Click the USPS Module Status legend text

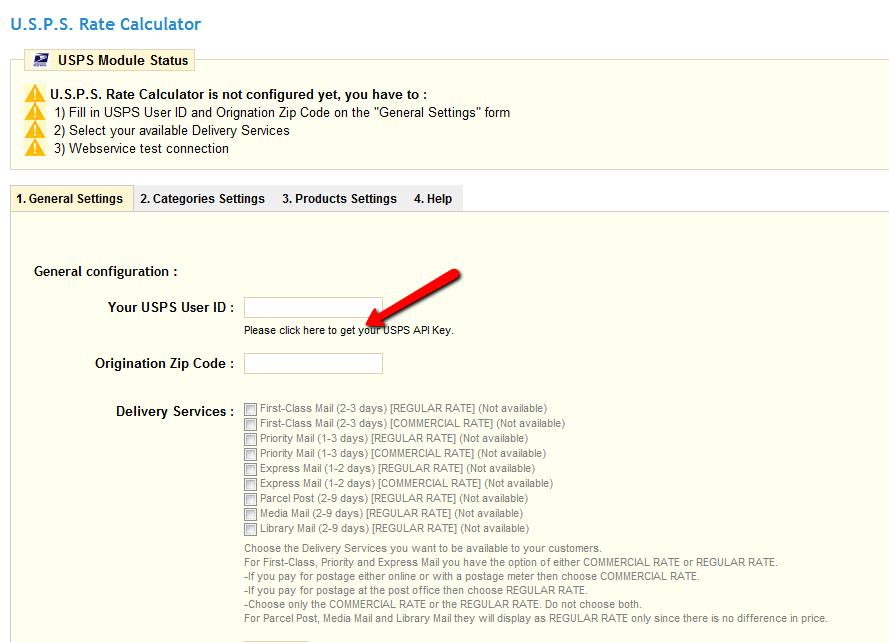[x=122, y=60]
